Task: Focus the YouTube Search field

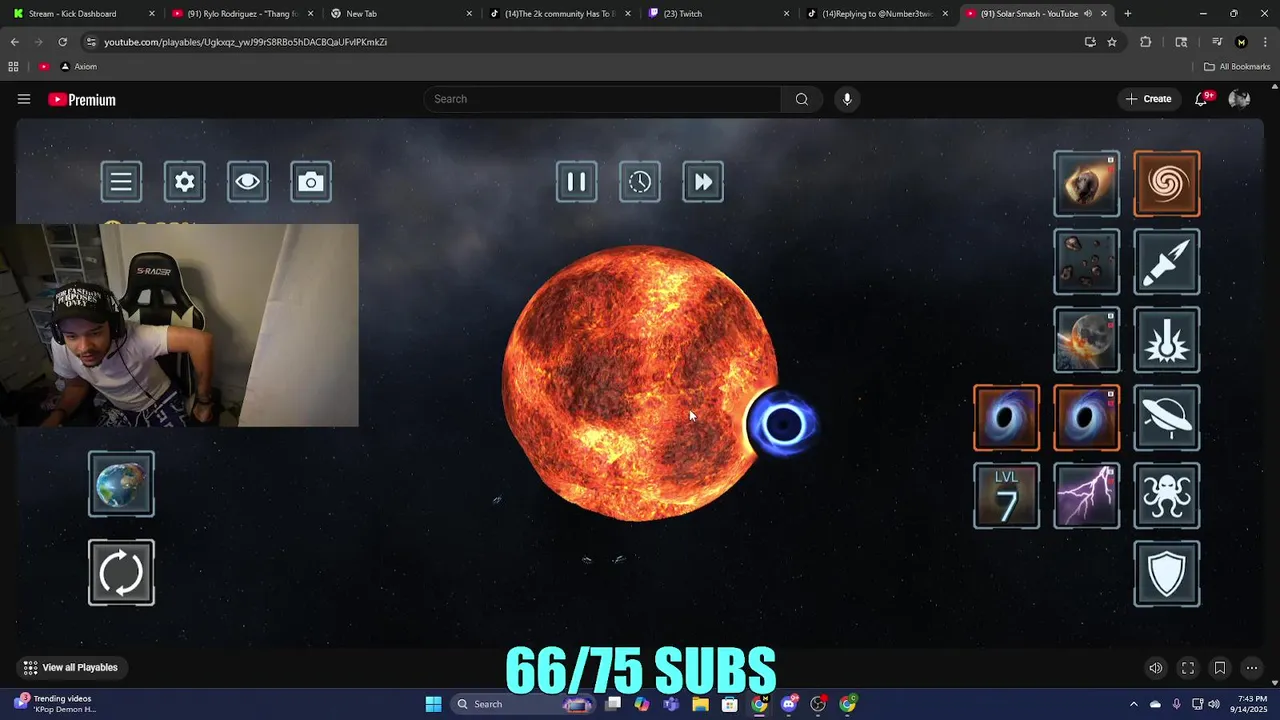Action: pos(602,99)
